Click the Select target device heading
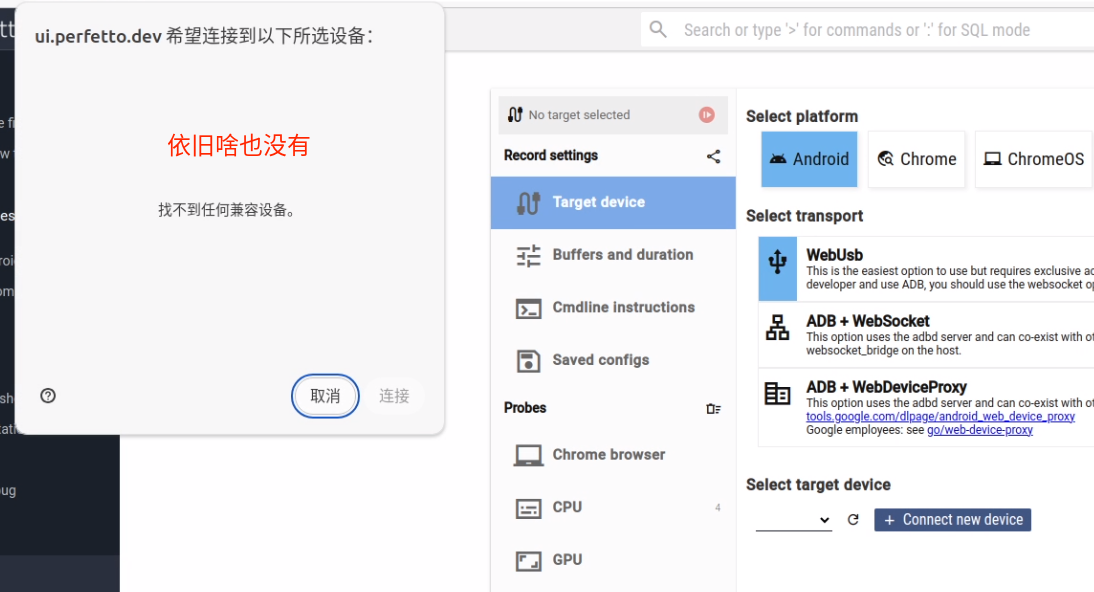The height and width of the screenshot is (592, 1094). 818,485
